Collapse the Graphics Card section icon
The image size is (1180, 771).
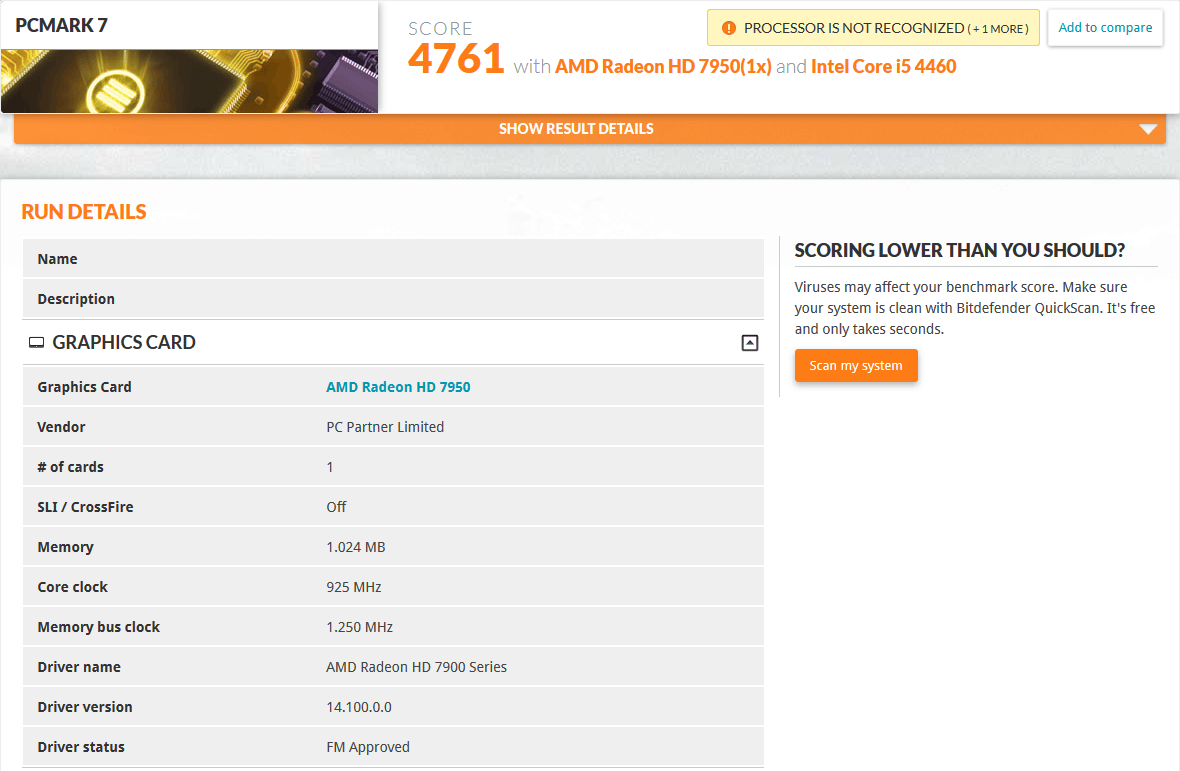[750, 343]
